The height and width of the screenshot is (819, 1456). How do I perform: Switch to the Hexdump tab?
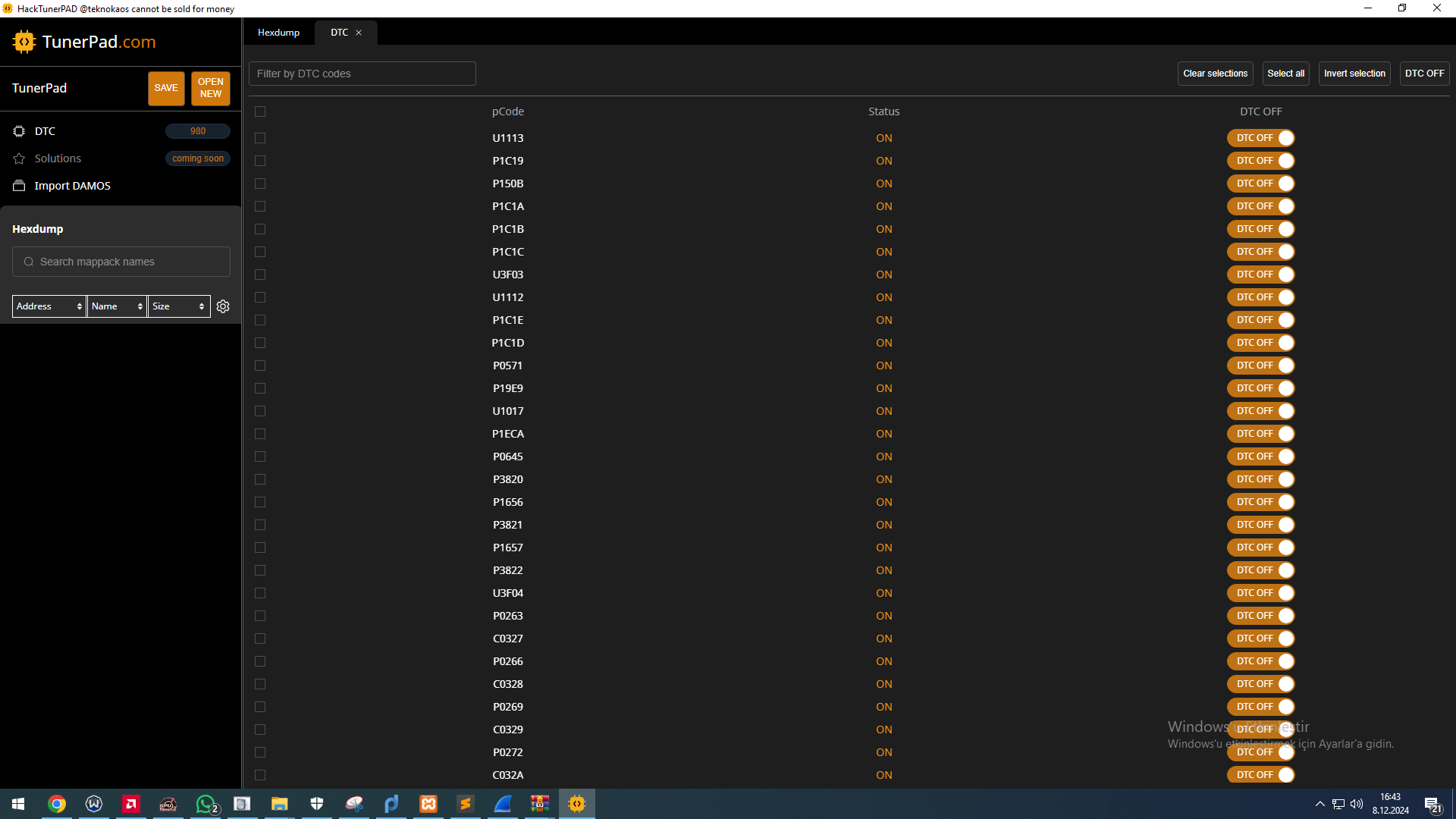(x=278, y=33)
